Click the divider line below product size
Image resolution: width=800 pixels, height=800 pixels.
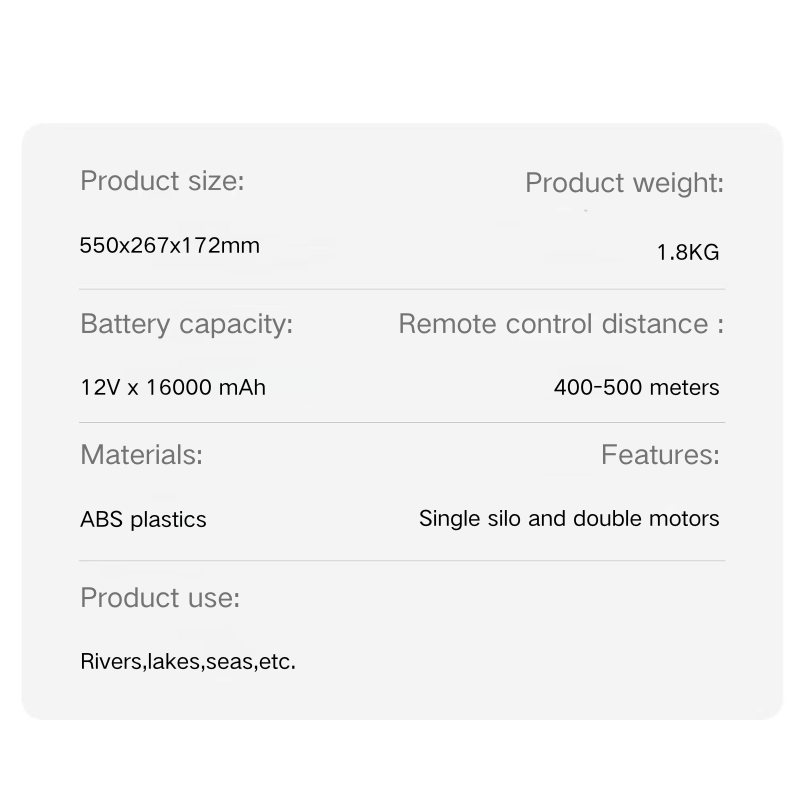(402, 289)
